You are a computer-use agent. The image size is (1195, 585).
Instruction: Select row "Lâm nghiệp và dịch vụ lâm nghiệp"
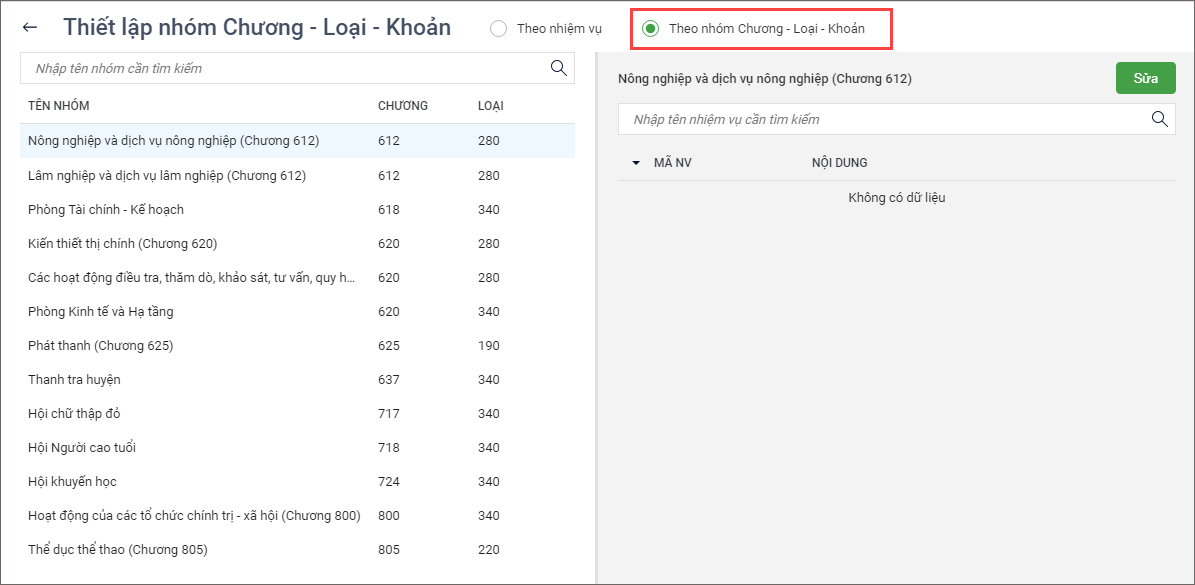167,176
